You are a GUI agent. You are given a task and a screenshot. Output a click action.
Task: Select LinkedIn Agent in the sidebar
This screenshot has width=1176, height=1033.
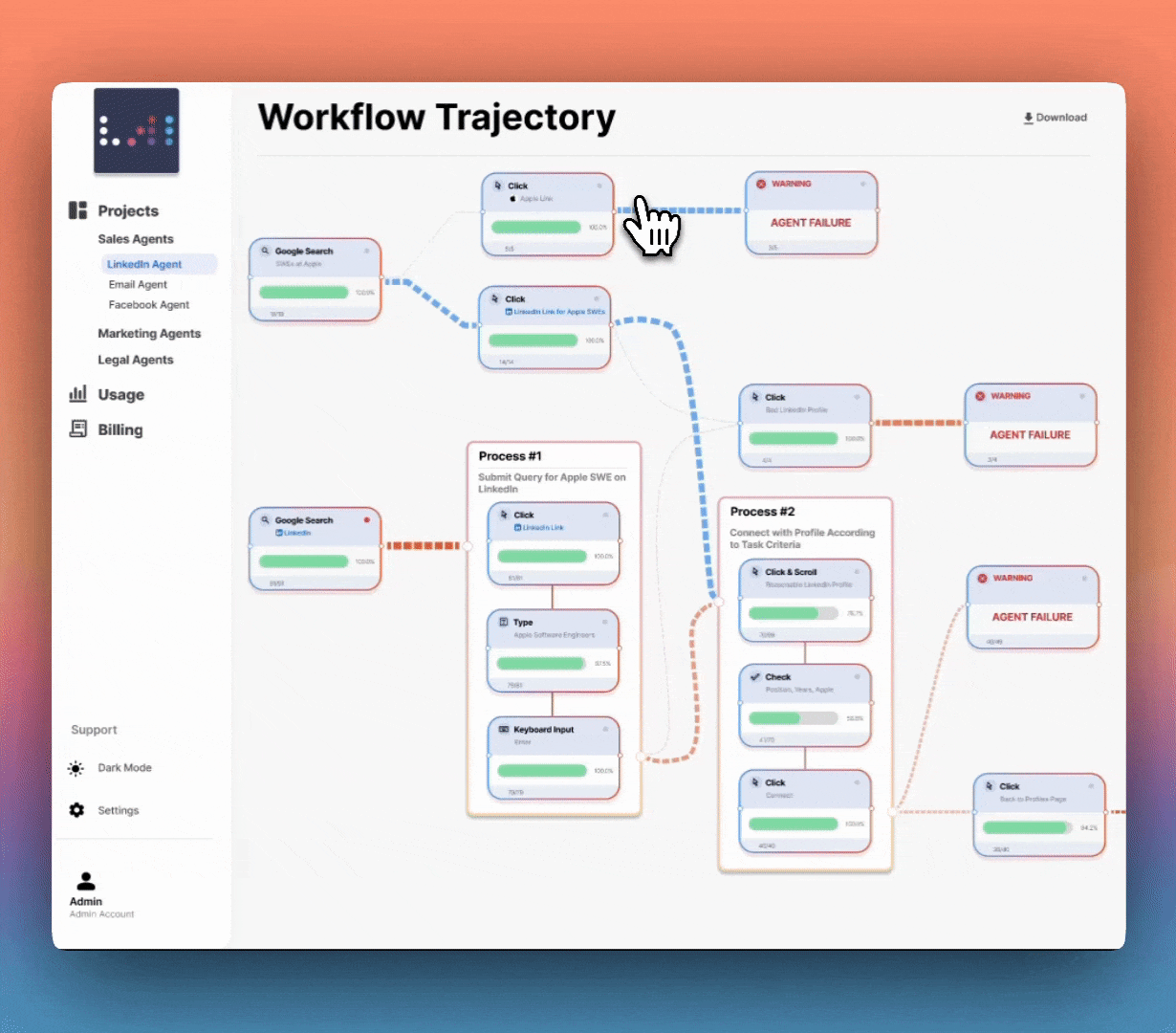click(144, 264)
